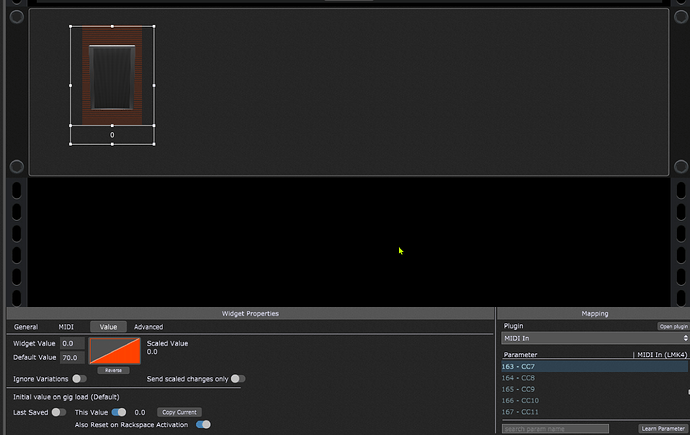The image size is (690, 435).
Task: Turn off the This Value switch
Action: pyautogui.click(x=119, y=412)
